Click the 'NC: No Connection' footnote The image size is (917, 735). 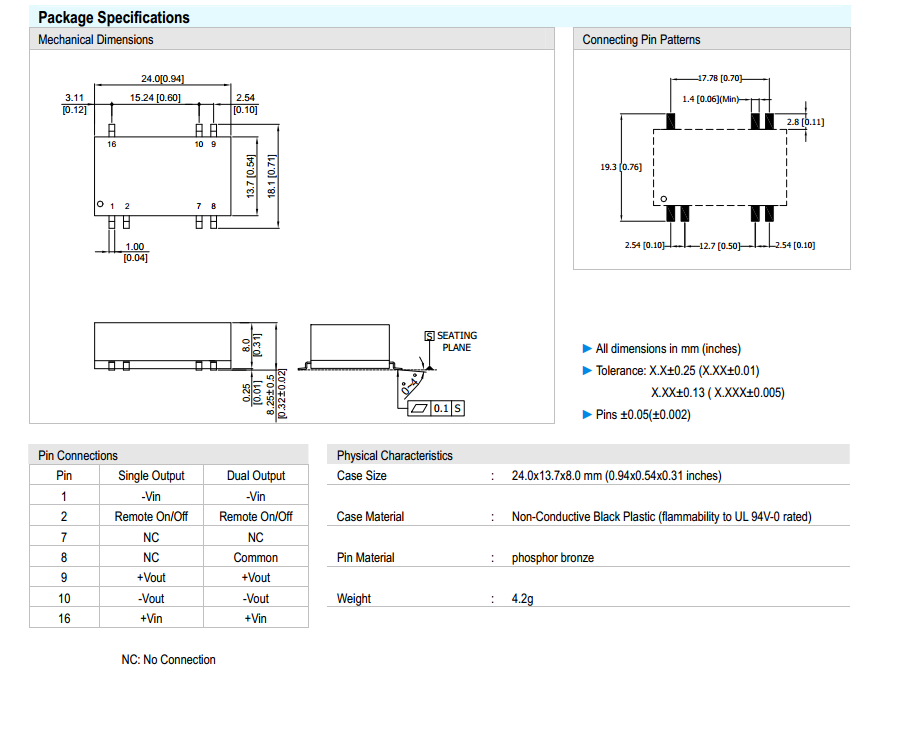click(x=168, y=660)
